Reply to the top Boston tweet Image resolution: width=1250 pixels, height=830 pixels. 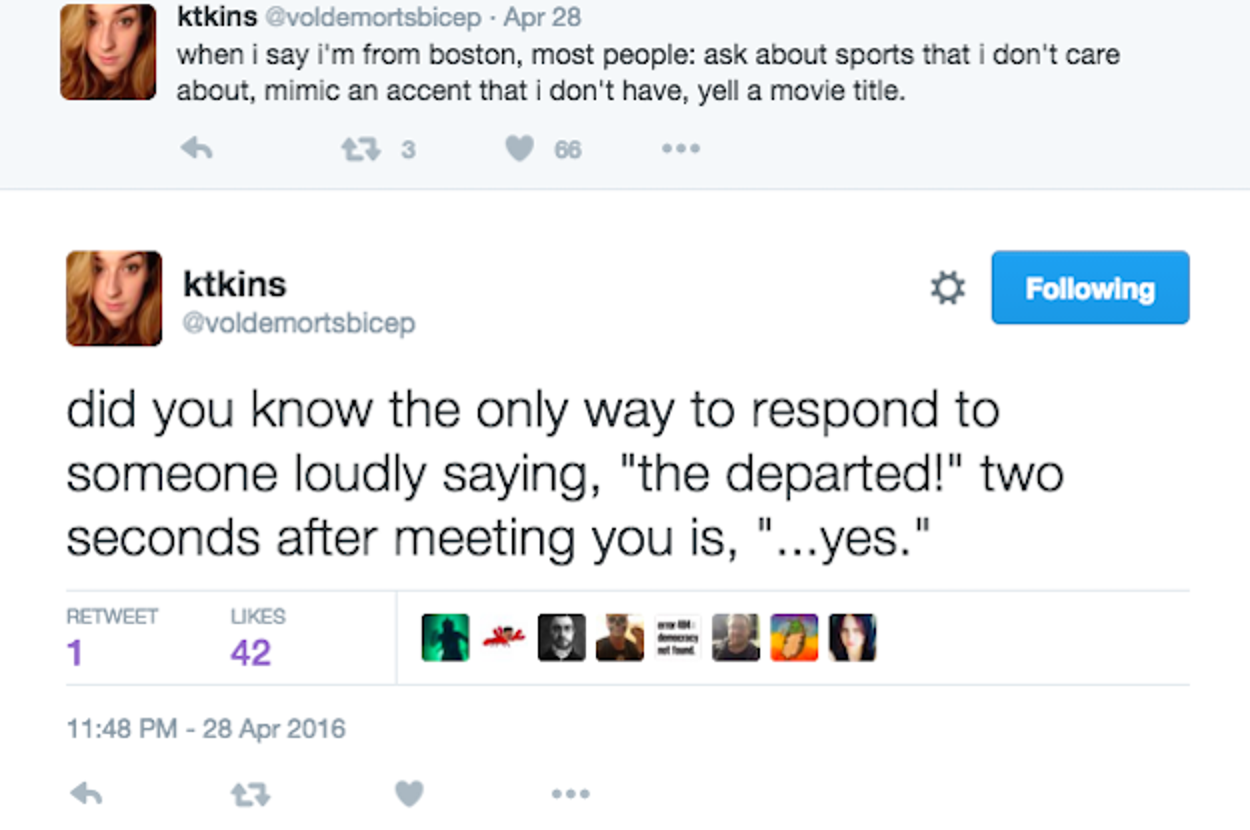tap(197, 149)
